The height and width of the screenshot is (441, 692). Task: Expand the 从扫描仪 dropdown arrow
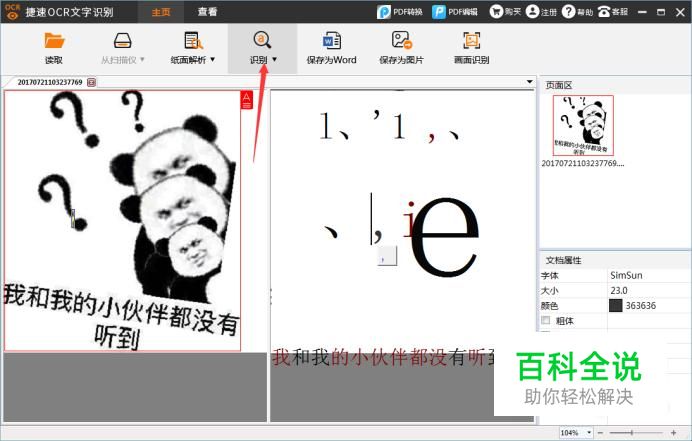[x=142, y=59]
